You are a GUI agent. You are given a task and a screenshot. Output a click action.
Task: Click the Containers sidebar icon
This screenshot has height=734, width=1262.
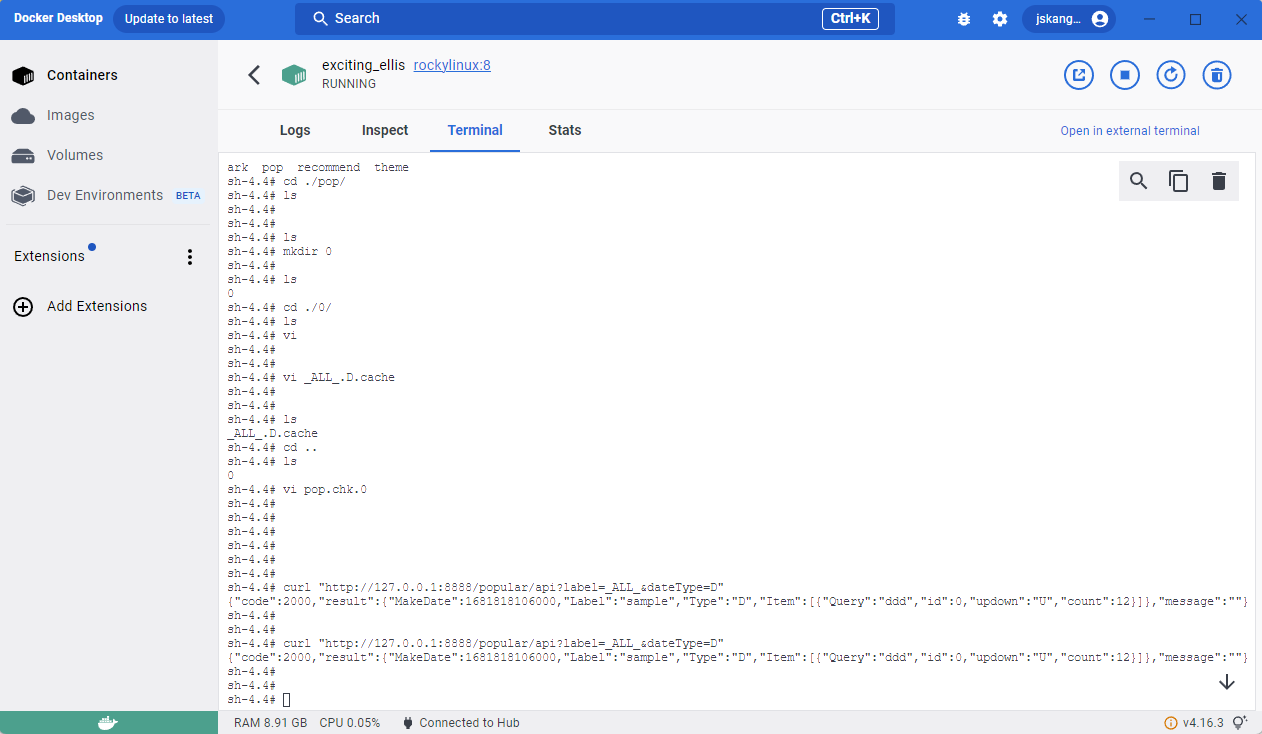pyautogui.click(x=23, y=76)
